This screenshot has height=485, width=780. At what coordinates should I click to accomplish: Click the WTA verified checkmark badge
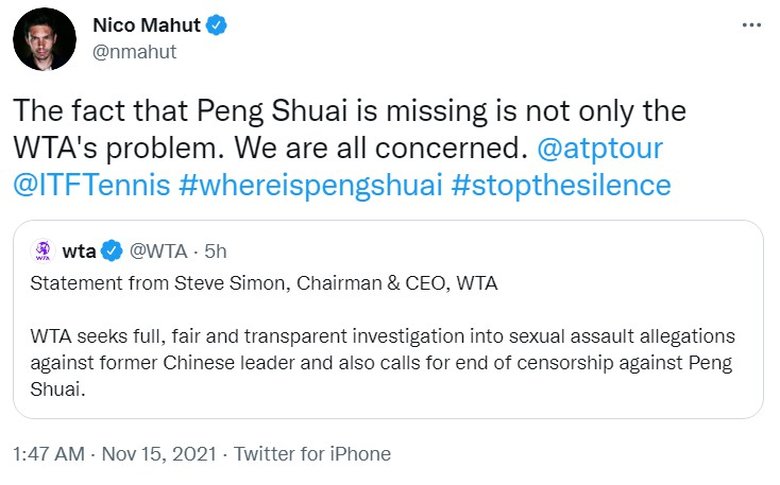(x=114, y=250)
